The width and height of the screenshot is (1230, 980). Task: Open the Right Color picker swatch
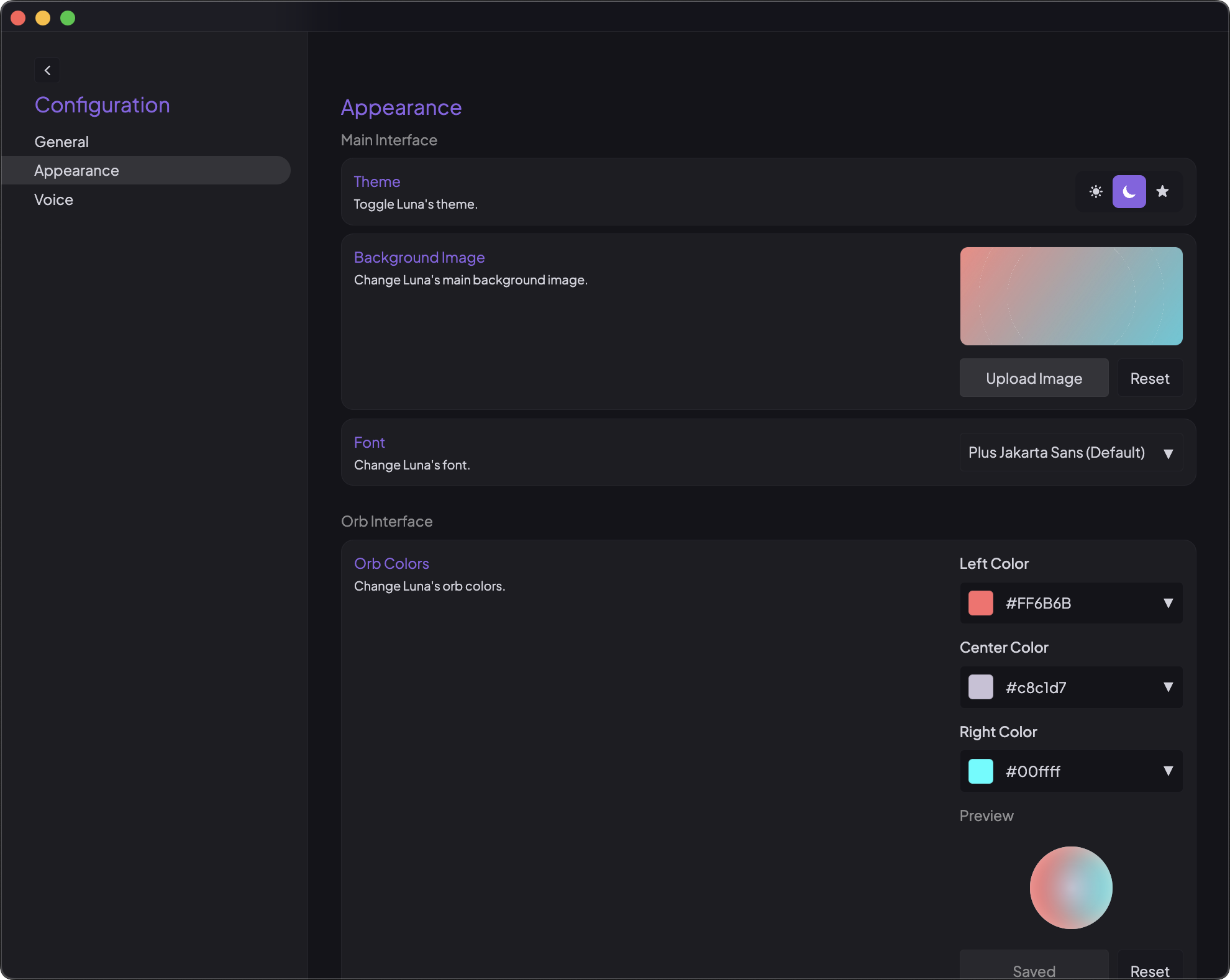[x=980, y=771]
